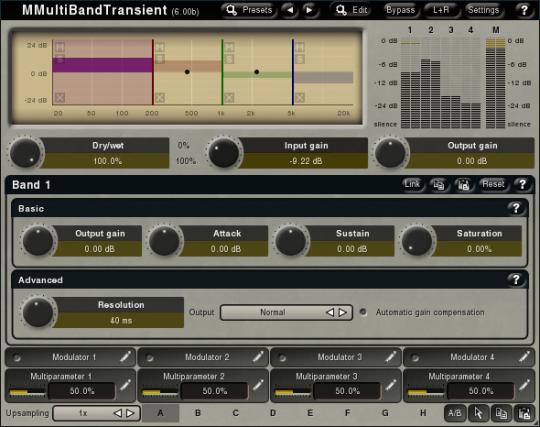
Task: Select preset slot D
Action: [x=273, y=413]
